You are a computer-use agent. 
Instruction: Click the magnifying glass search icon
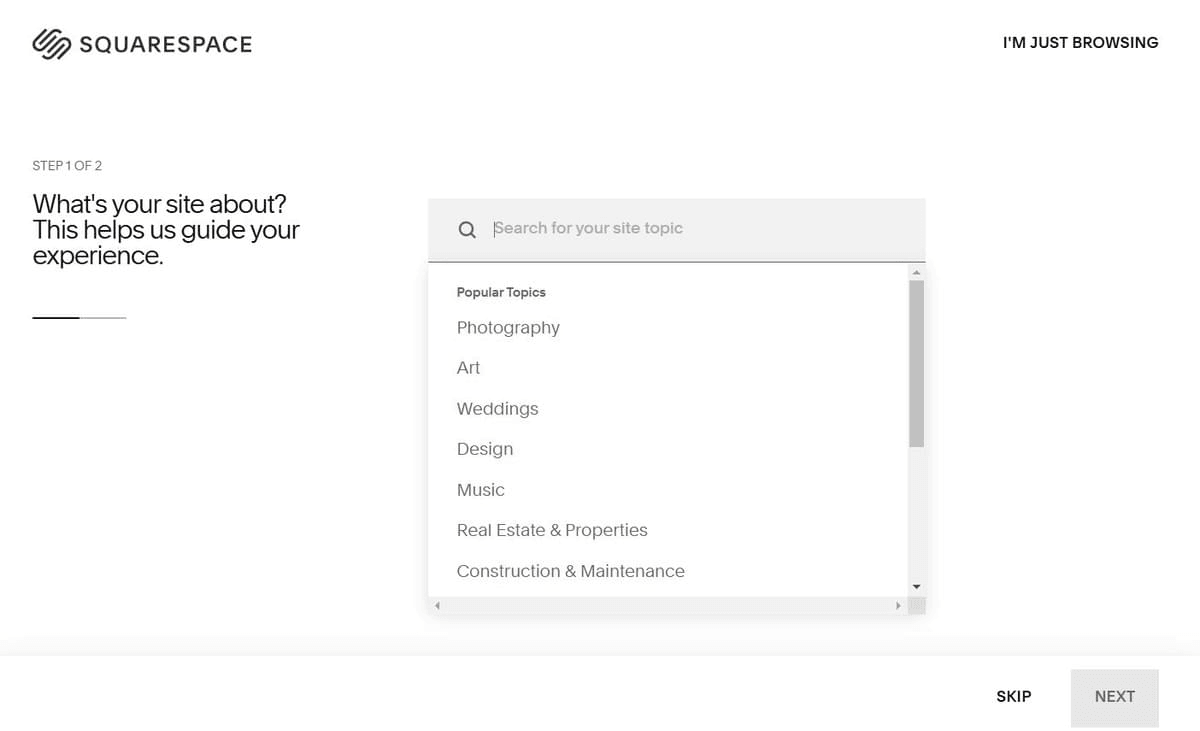[466, 229]
